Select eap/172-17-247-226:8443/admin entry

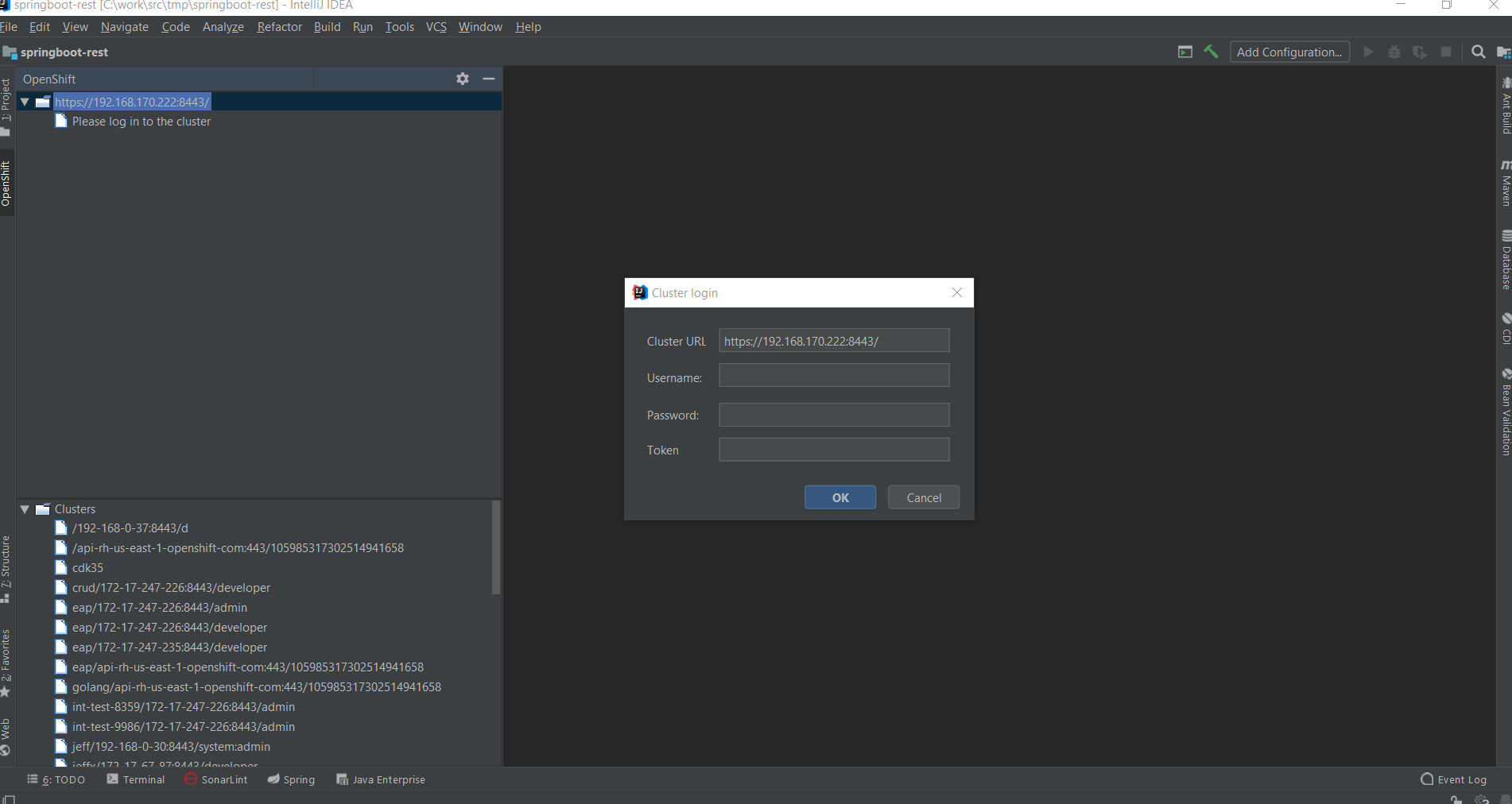tap(159, 607)
